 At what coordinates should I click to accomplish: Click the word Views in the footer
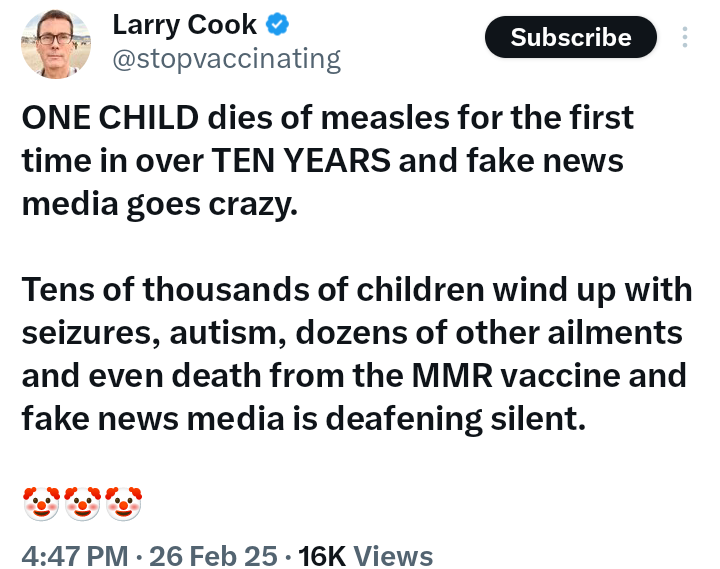(x=393, y=555)
